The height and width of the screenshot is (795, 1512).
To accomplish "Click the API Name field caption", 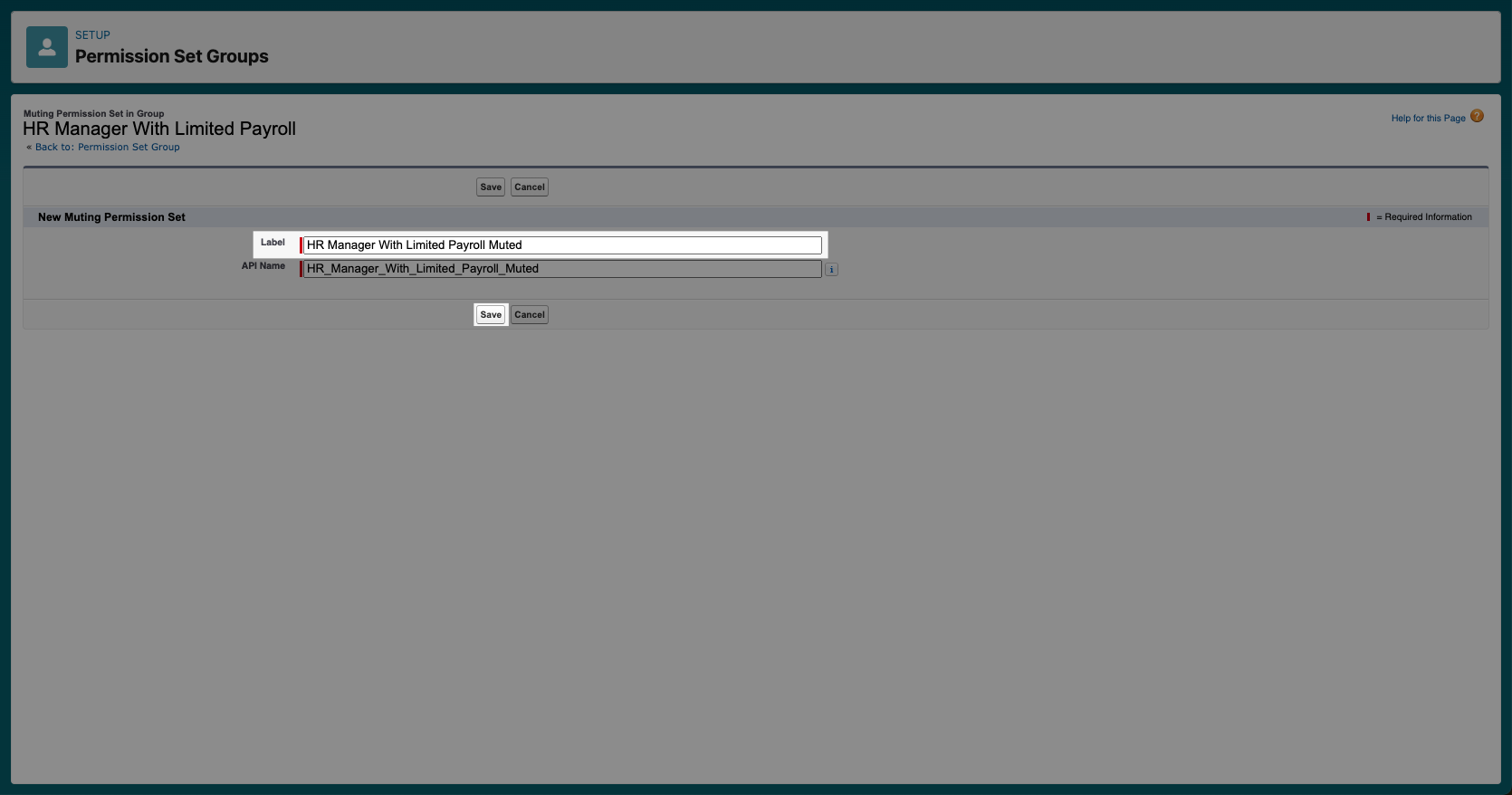I will coord(263,266).
